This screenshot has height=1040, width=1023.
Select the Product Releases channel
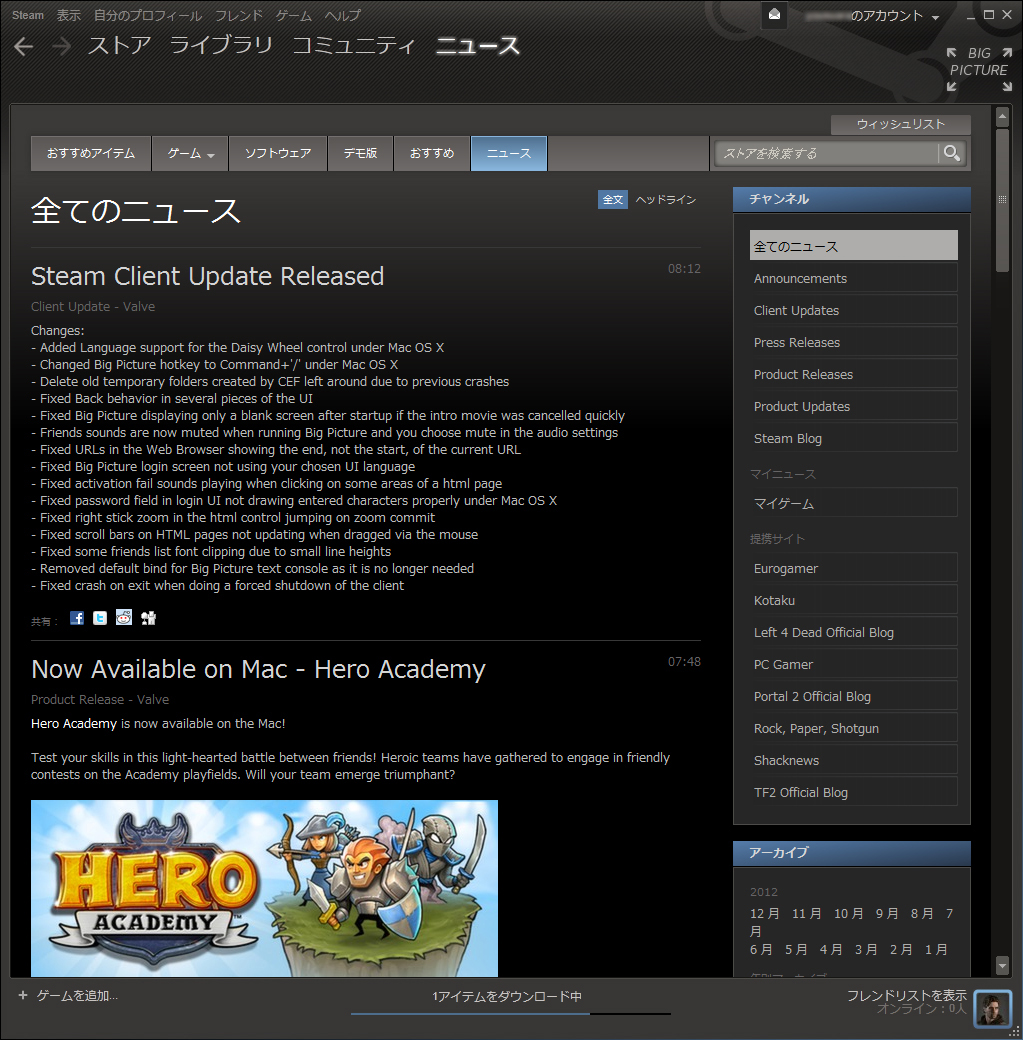(x=853, y=374)
